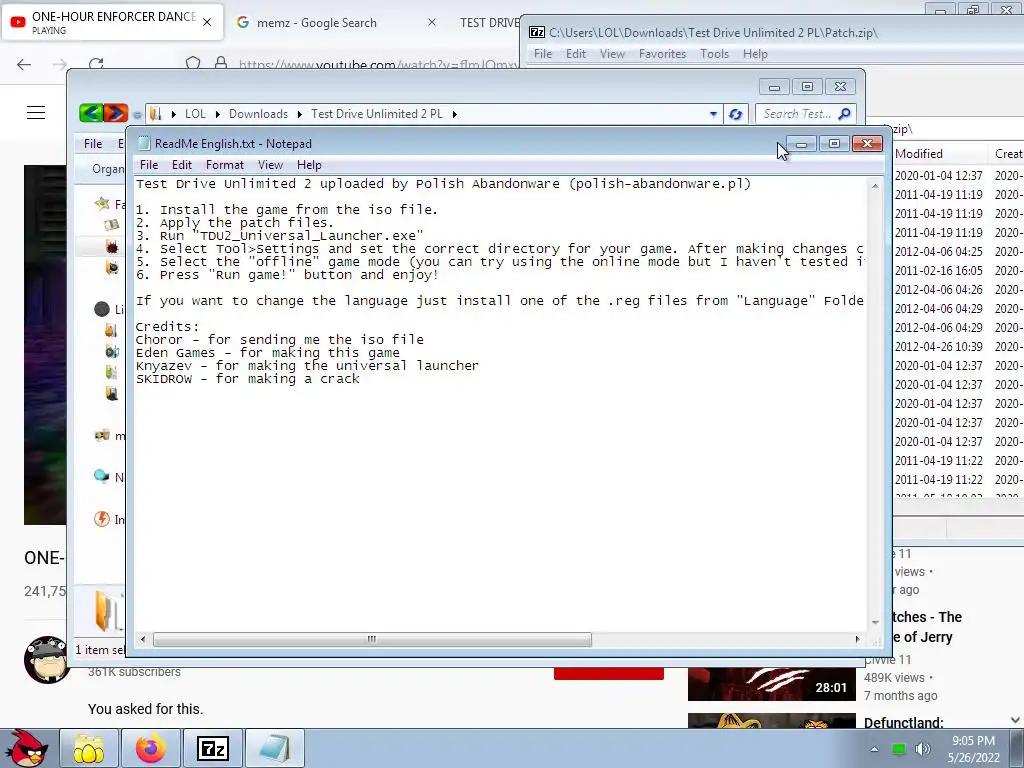Select Downloads in the Explorer breadcrumb
This screenshot has width=1024, height=768.
point(258,114)
